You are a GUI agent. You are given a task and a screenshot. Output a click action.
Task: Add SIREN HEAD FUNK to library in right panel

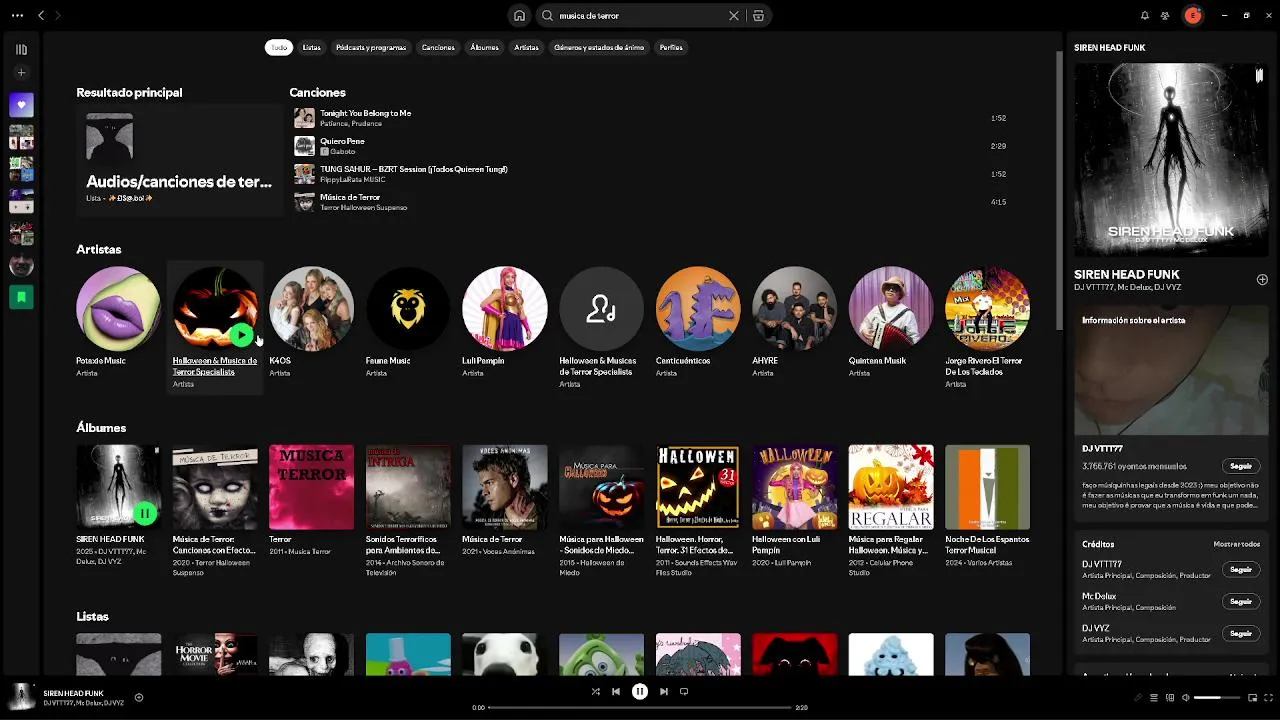(x=1262, y=280)
